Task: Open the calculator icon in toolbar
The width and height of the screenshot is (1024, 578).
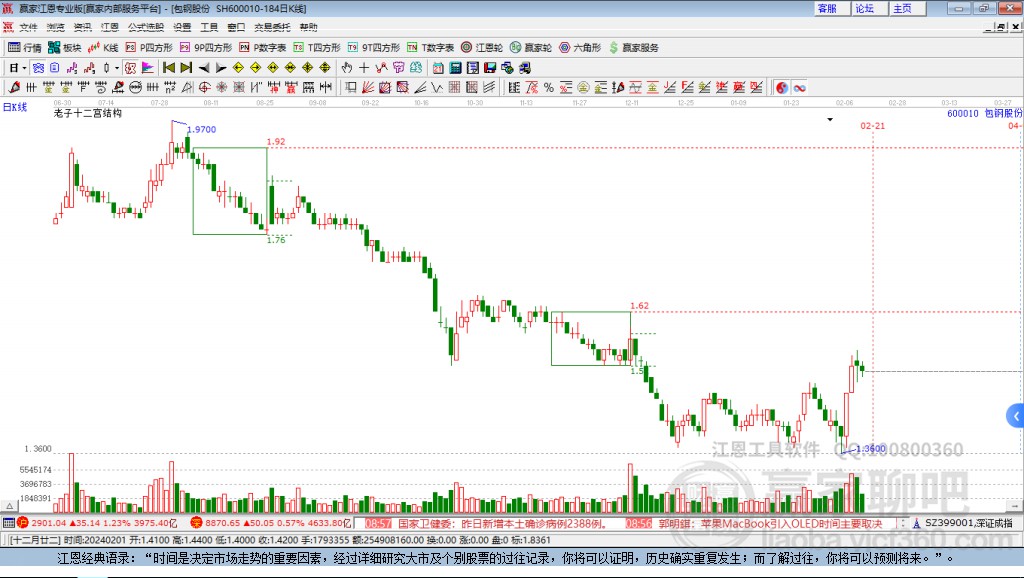Action: click(455, 67)
